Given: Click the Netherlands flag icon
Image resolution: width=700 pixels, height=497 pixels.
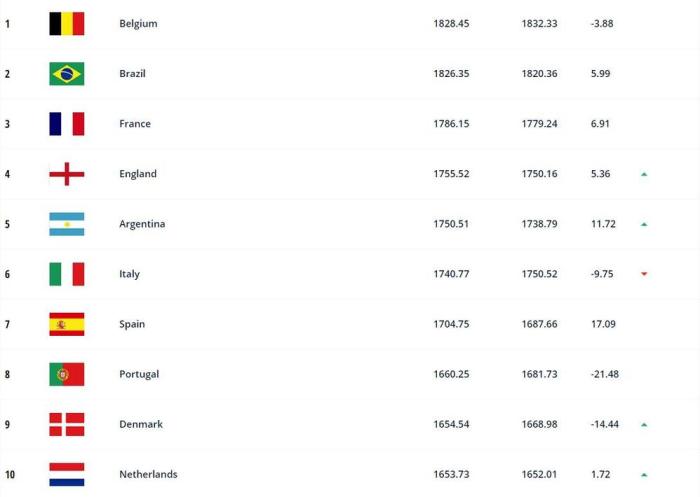Looking at the screenshot, I should click(x=67, y=474).
